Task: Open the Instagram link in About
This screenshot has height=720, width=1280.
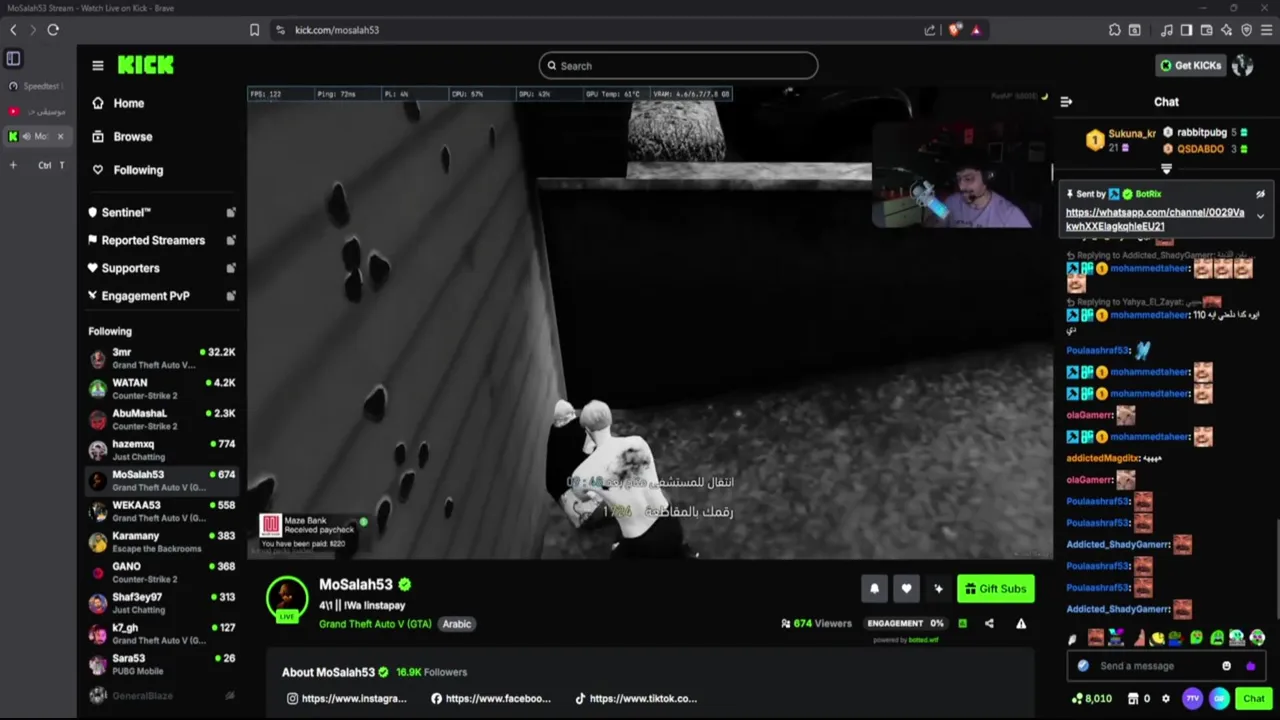Action: (346, 699)
